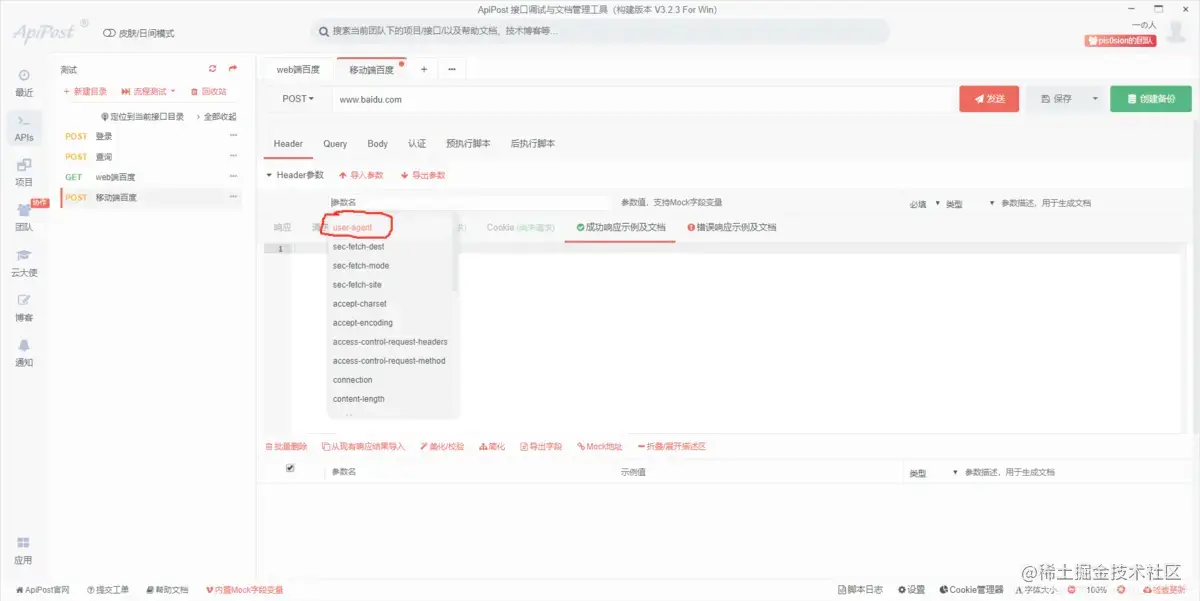
Task: Click the refresh icon beside 测试
Action: pos(212,69)
